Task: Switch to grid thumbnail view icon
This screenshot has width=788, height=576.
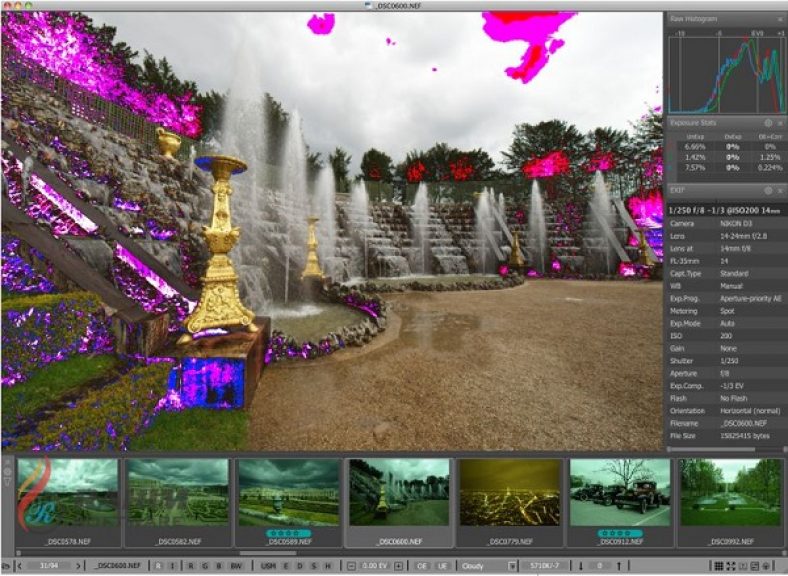Action: pos(719,566)
